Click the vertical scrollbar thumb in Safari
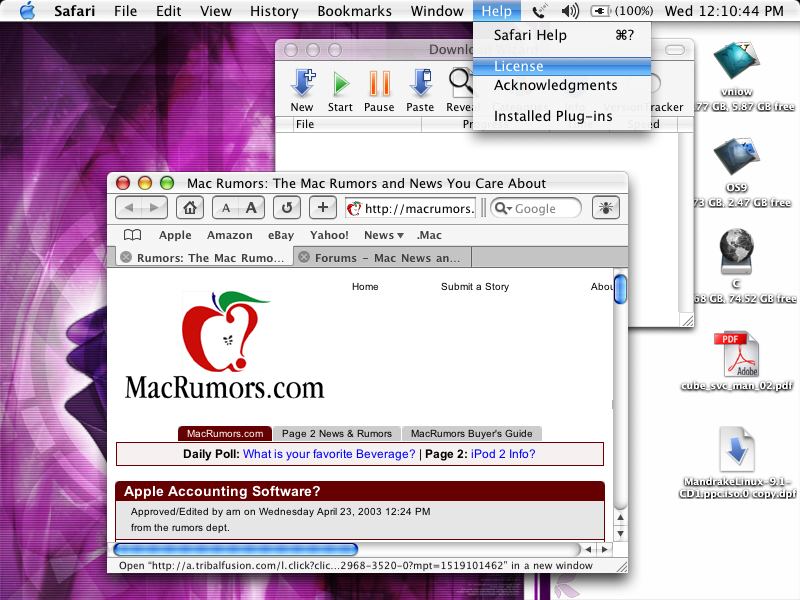The image size is (800, 600). pos(620,289)
